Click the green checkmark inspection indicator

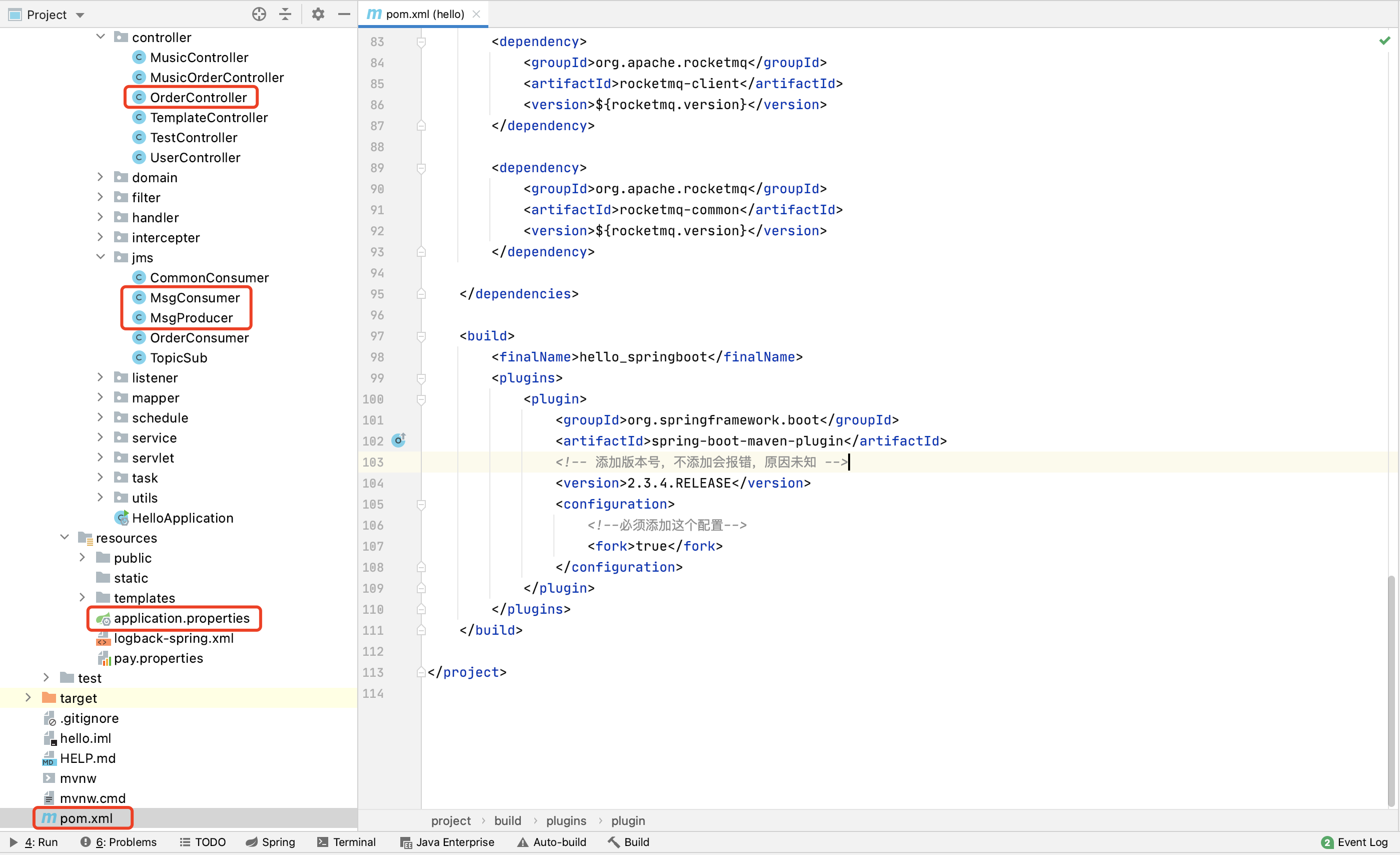[1384, 41]
